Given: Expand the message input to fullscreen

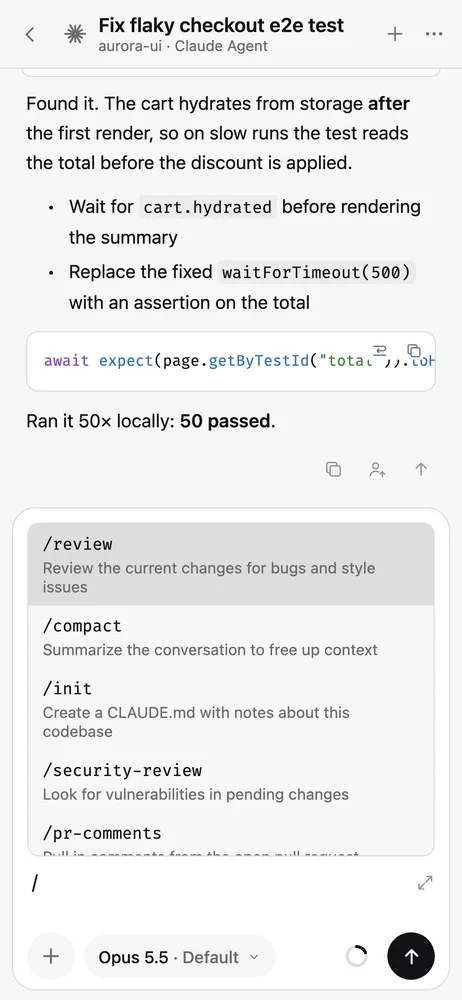Looking at the screenshot, I should coord(425,883).
